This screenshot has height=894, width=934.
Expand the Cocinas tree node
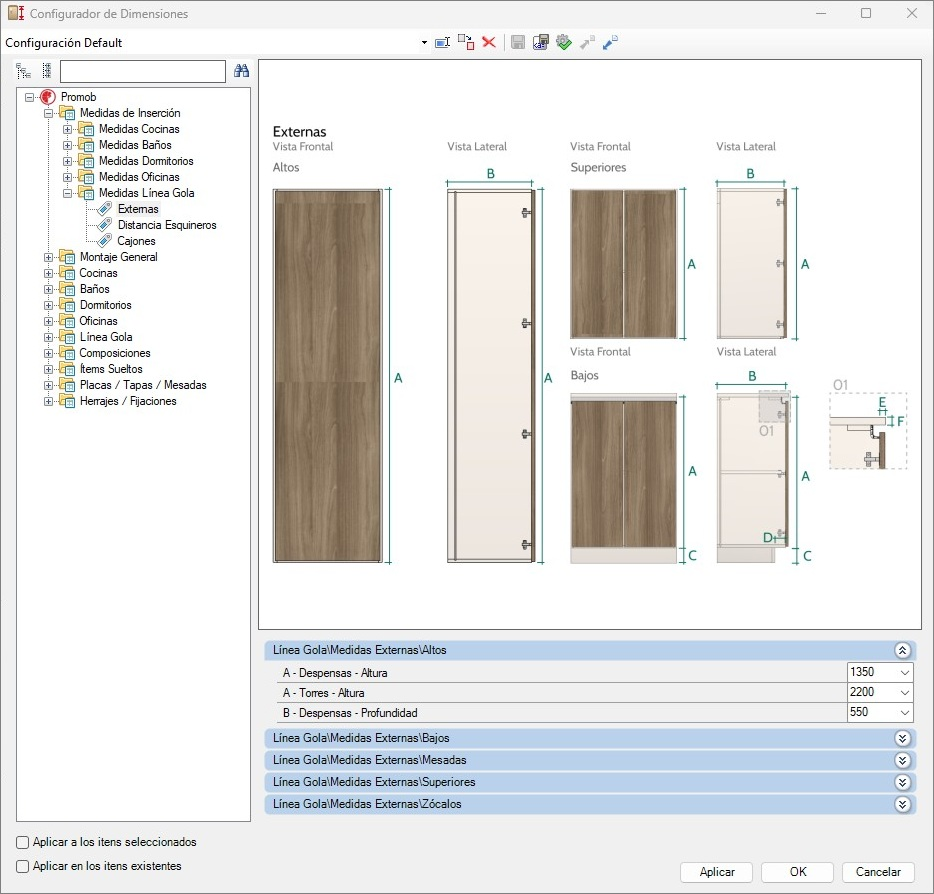pyautogui.click(x=49, y=273)
